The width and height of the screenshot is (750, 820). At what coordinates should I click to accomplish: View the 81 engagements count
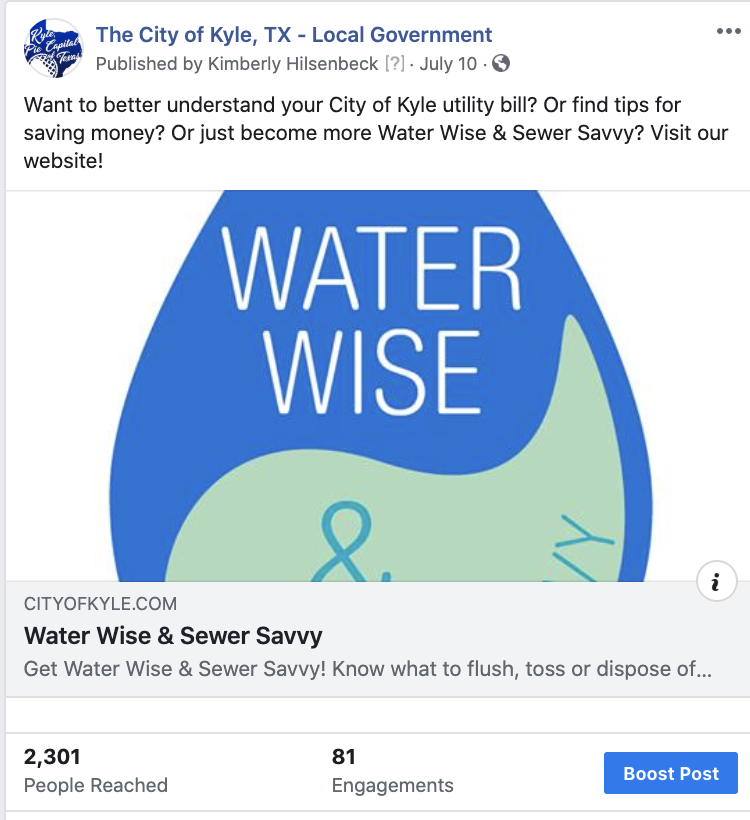pyautogui.click(x=344, y=757)
